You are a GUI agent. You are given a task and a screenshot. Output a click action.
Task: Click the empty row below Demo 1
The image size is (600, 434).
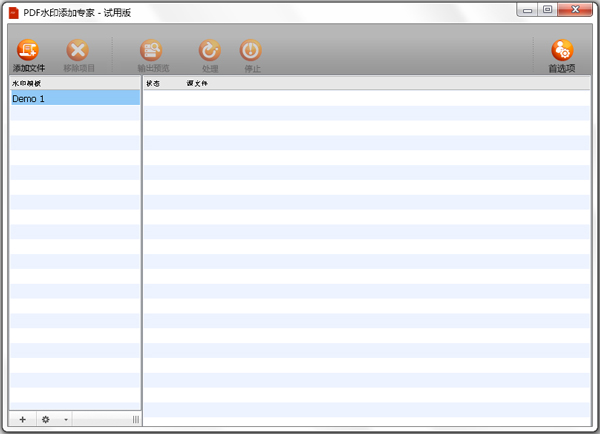coord(74,114)
